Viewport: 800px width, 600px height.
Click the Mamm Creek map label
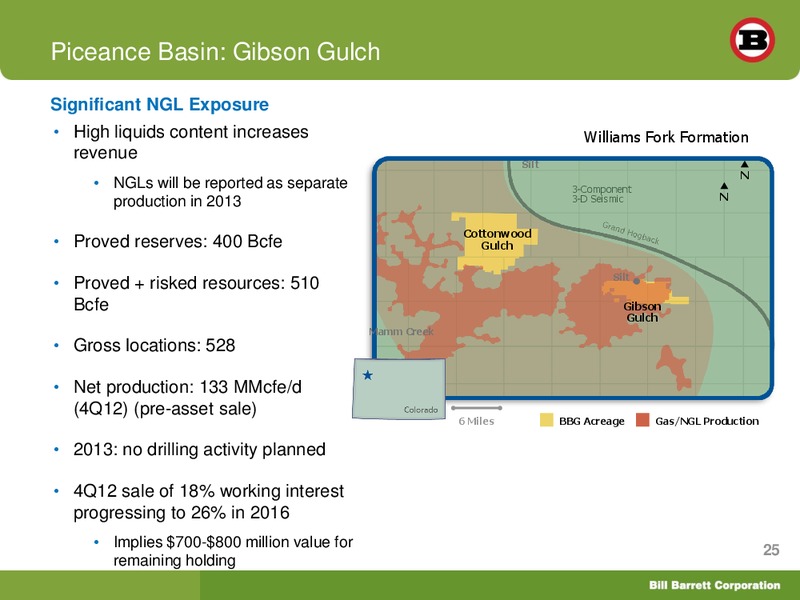401,332
